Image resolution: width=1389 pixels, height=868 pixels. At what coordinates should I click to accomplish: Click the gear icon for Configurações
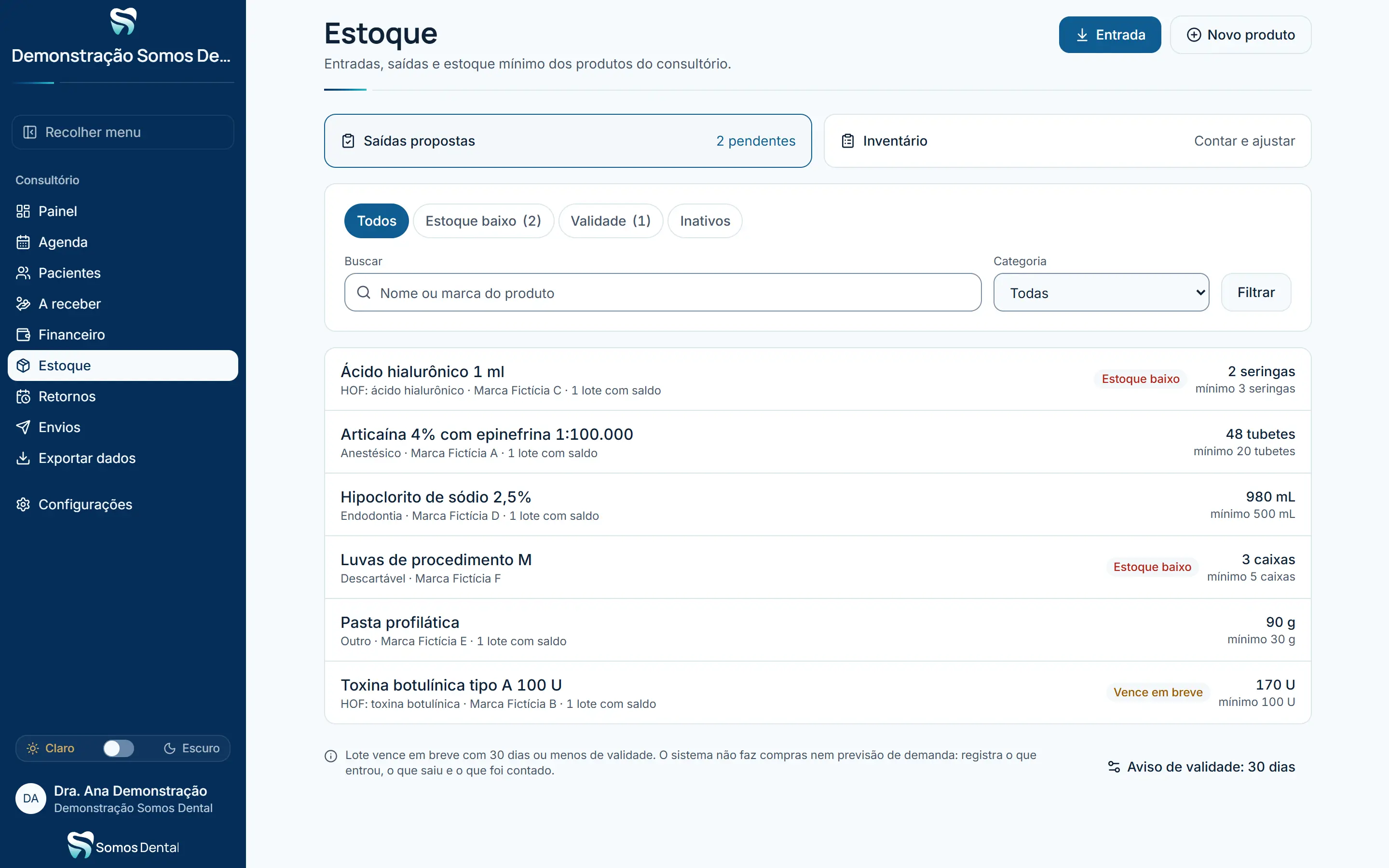pos(23,504)
